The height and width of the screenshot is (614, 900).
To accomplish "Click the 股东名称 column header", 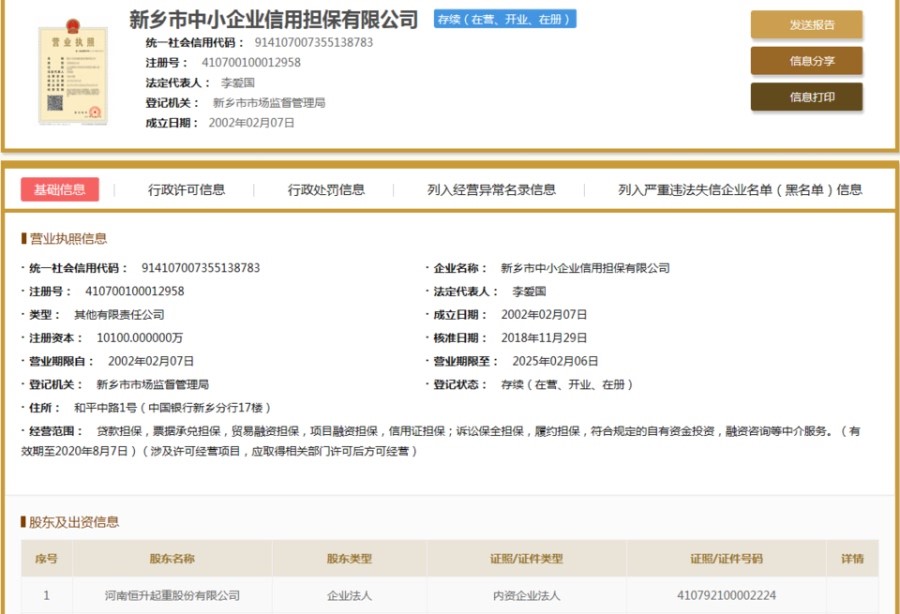I will coord(172,559).
